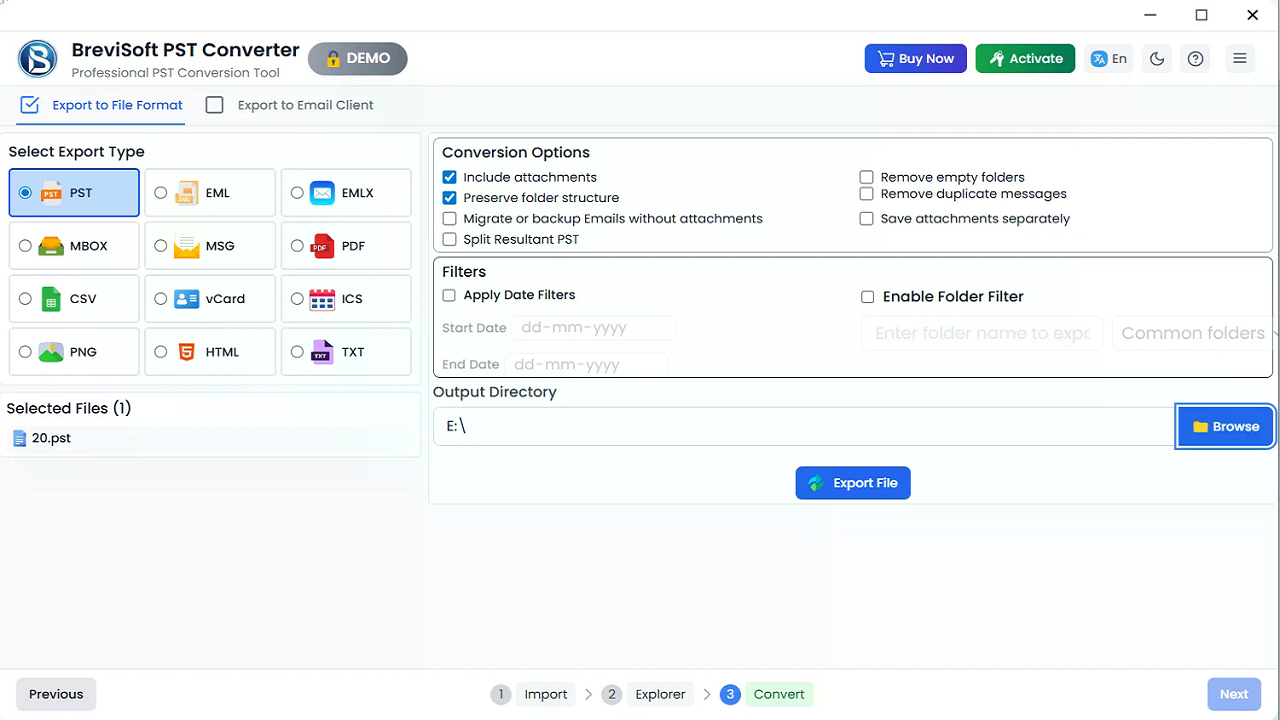Select the ICS radio button
The height and width of the screenshot is (720, 1280).
coord(297,299)
